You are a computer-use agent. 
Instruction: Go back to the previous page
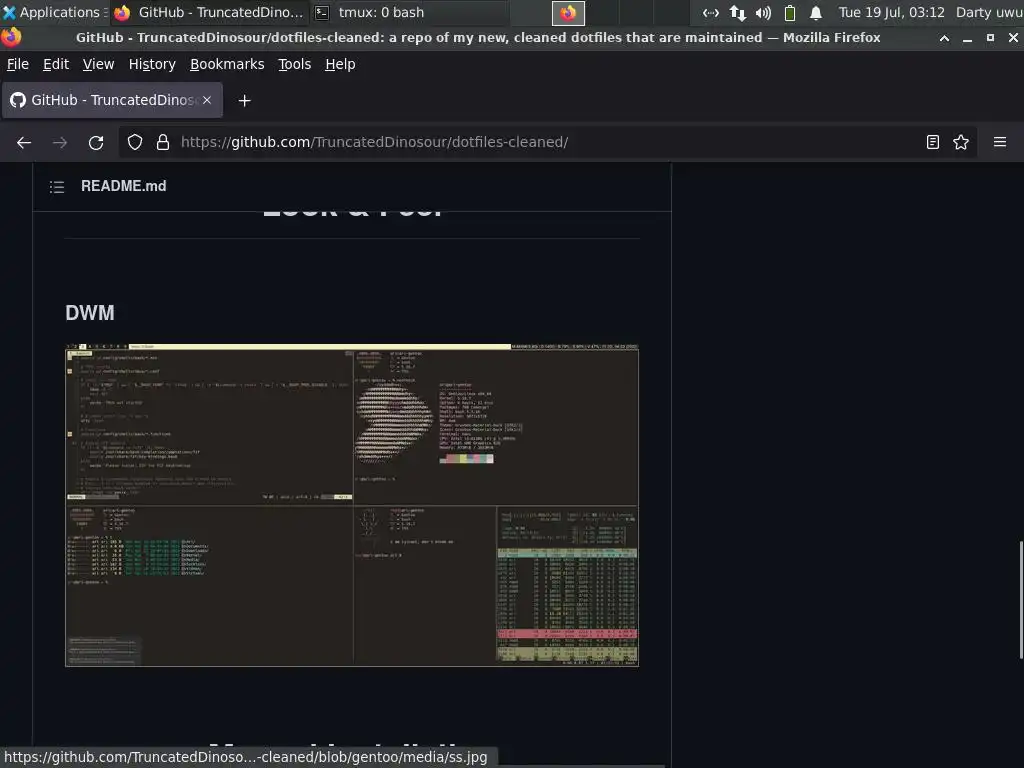tap(24, 142)
